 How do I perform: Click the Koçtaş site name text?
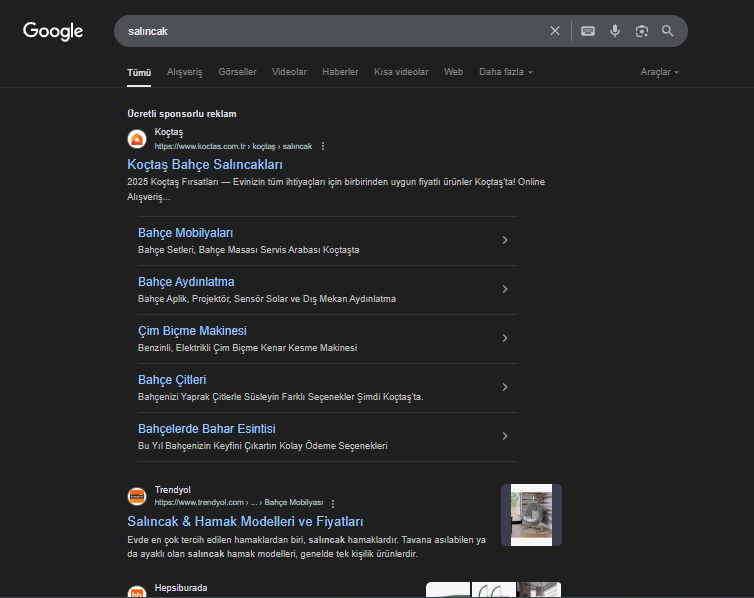point(169,132)
